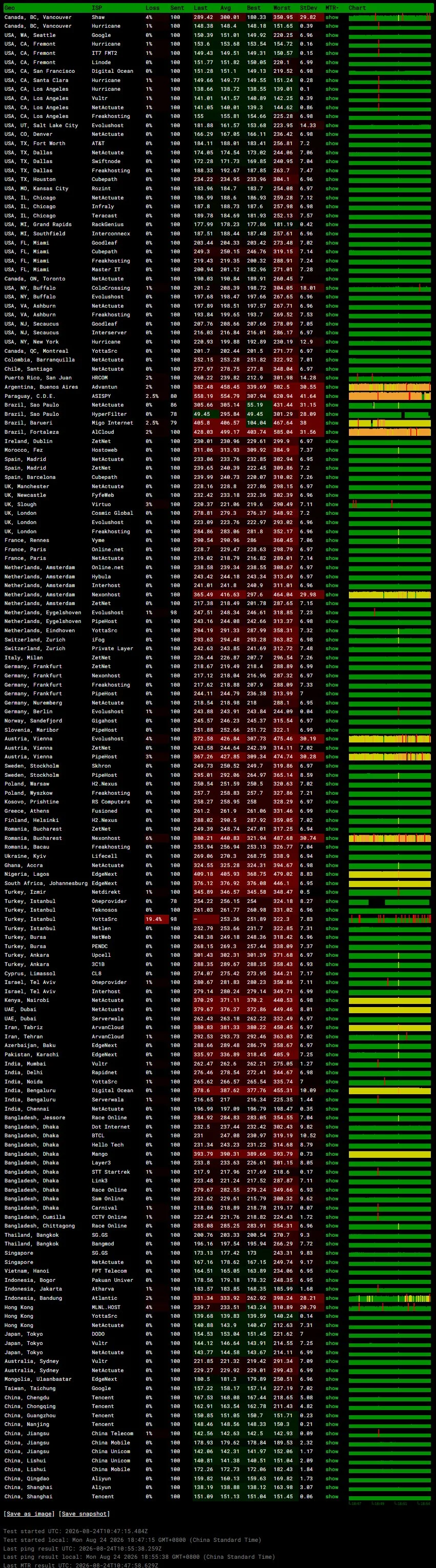Select the 'Morocco, Fez' cell

click(x=24, y=450)
